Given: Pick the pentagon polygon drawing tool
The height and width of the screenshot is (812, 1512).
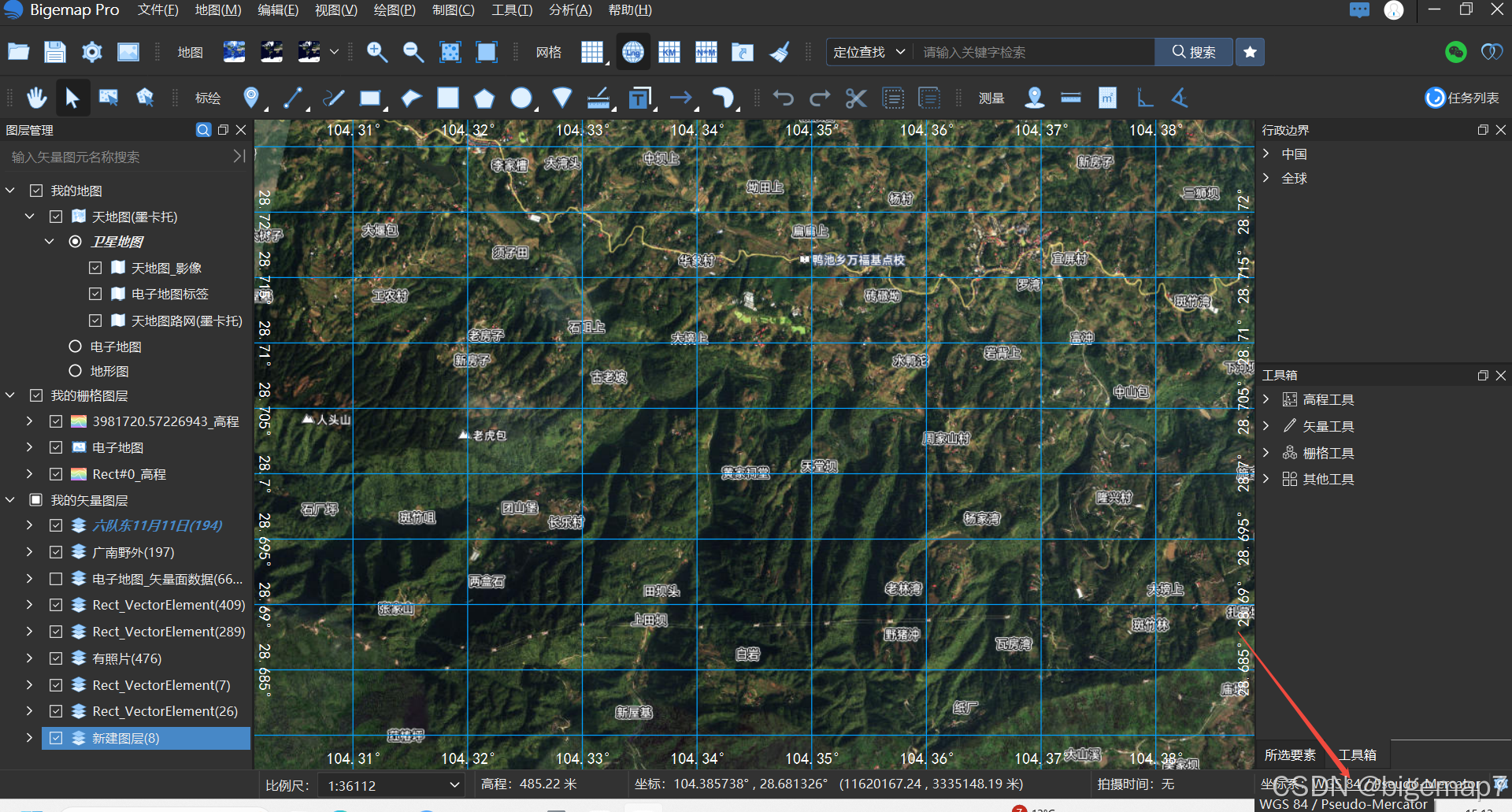Looking at the screenshot, I should pos(484,98).
